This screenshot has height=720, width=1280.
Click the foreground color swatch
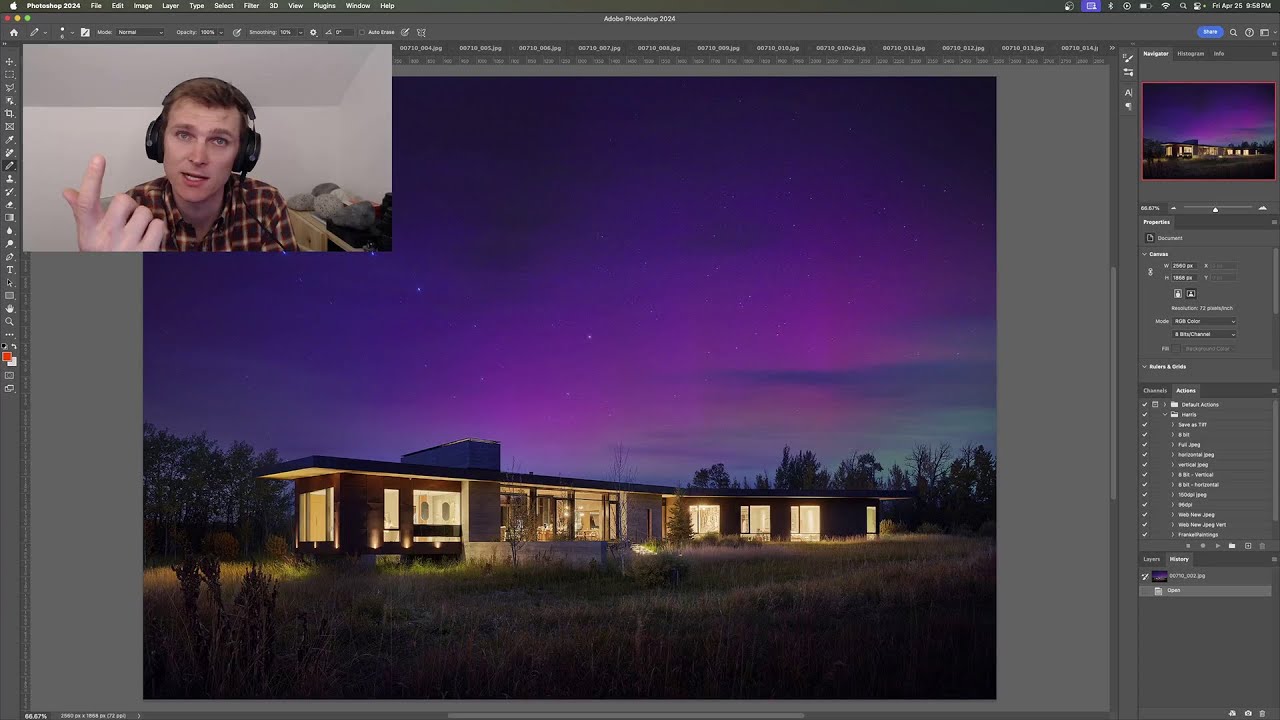click(x=7, y=358)
